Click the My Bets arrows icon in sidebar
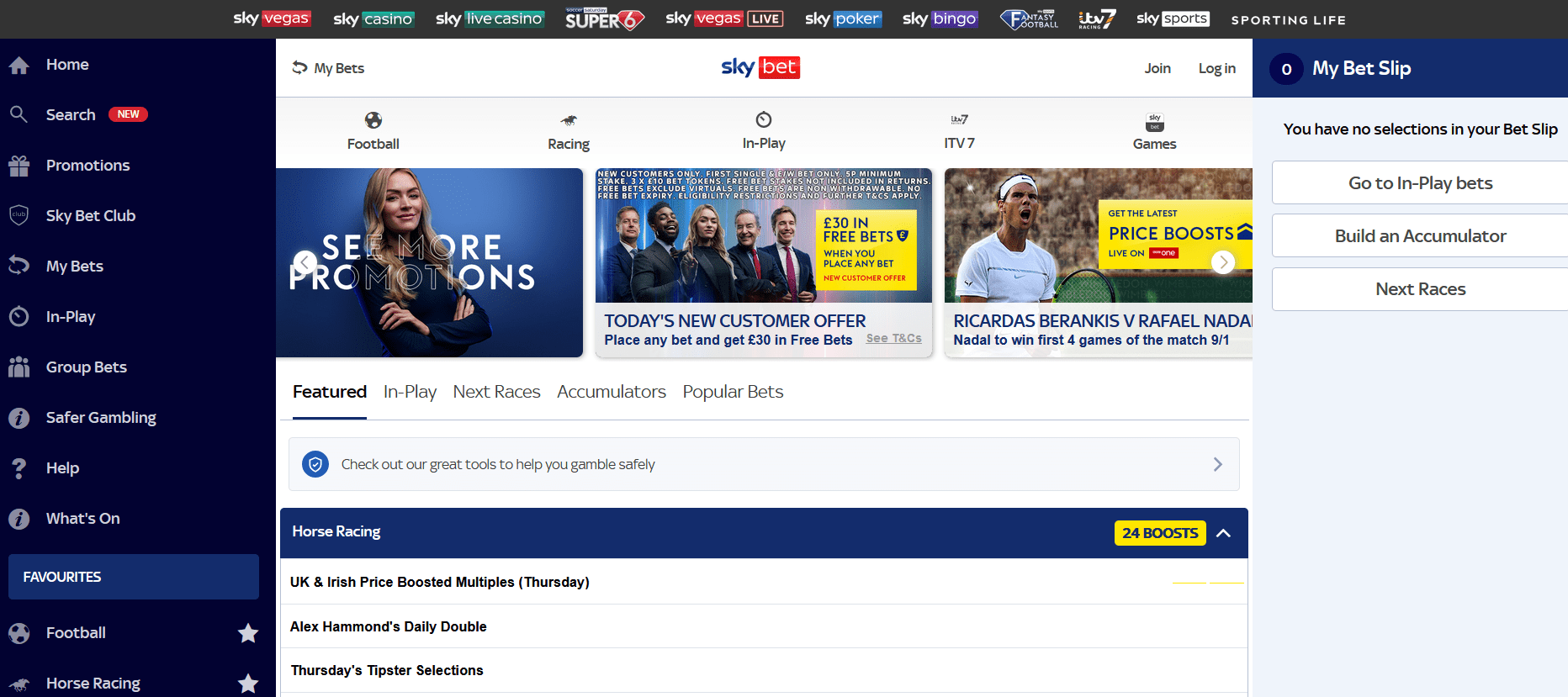Screen dimensions: 1568x697 pyautogui.click(x=19, y=266)
